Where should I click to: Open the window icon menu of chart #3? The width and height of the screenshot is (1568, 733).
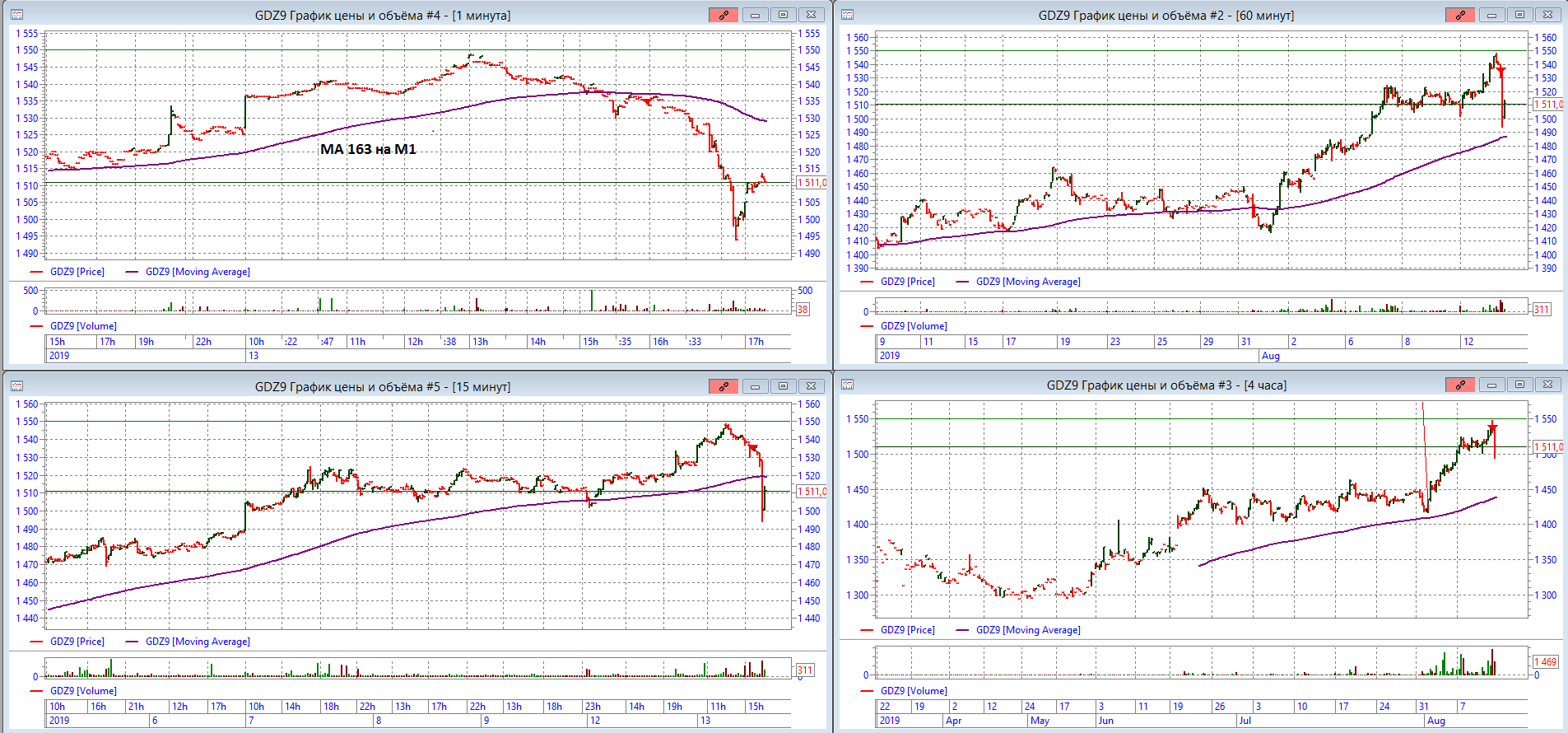847,385
